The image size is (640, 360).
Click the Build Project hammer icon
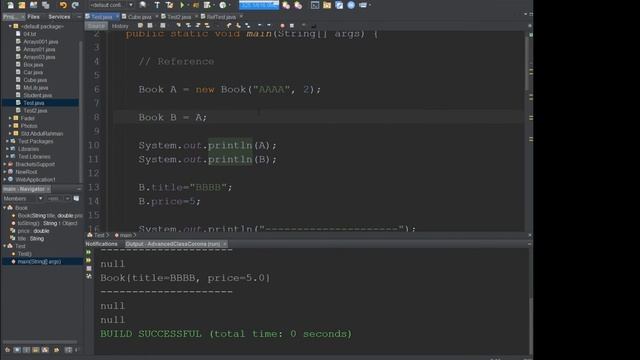(157, 5)
